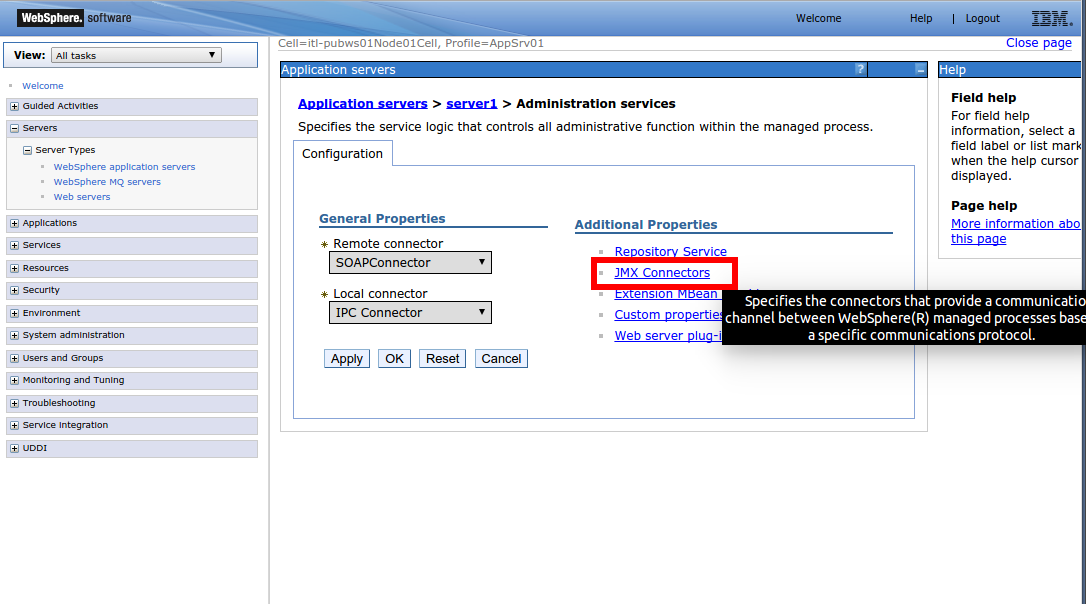Expand Users and Groups section
The image size is (1086, 604).
coord(14,358)
